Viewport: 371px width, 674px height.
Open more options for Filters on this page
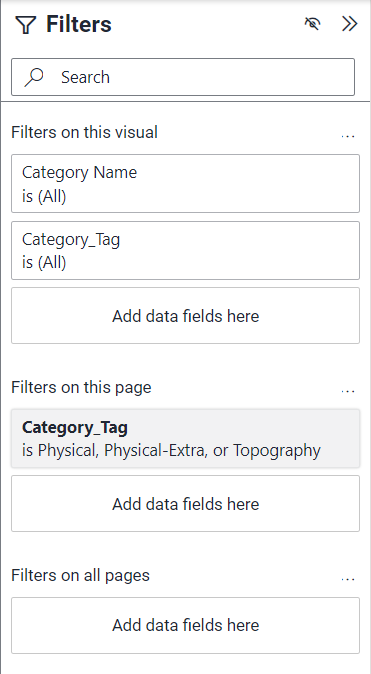(x=348, y=391)
